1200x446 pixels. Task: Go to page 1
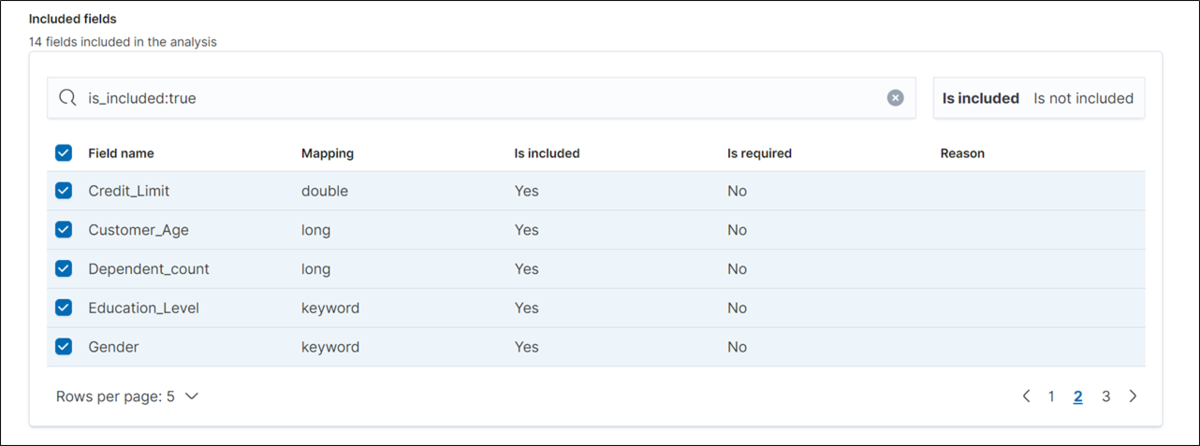(x=1051, y=396)
